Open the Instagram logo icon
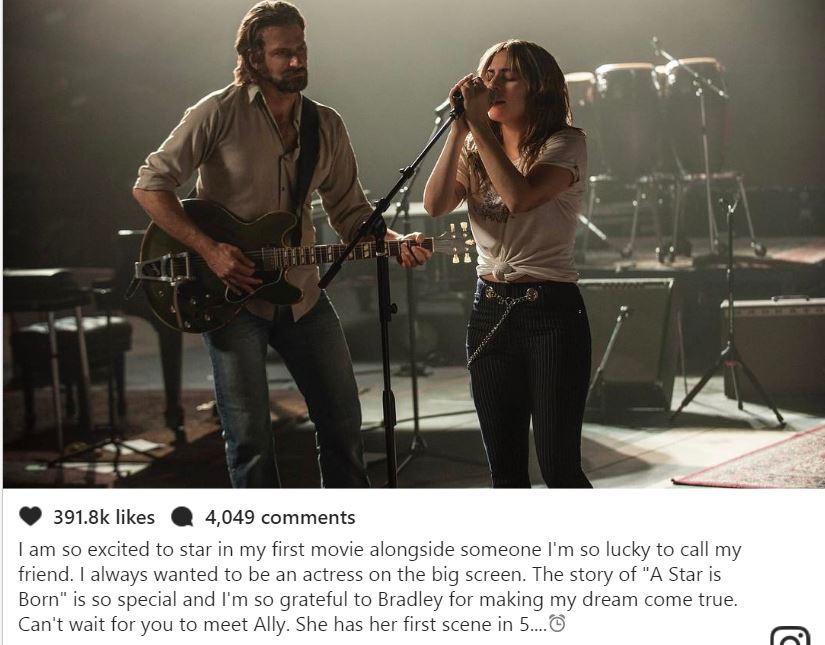The height and width of the screenshot is (645, 825). [x=790, y=636]
